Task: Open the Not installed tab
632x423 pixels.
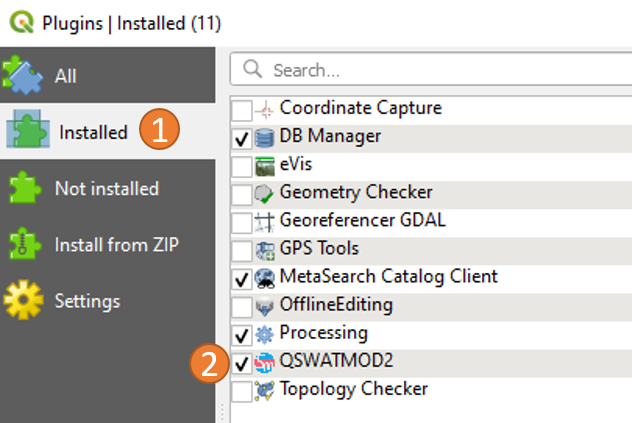Action: 108,188
